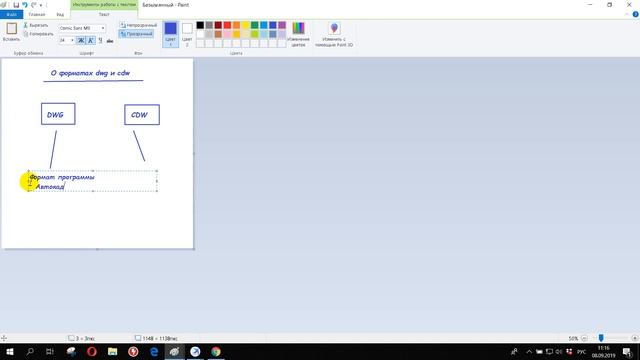Click the CDW box on canvas
The width and height of the screenshot is (640, 360).
pos(142,115)
